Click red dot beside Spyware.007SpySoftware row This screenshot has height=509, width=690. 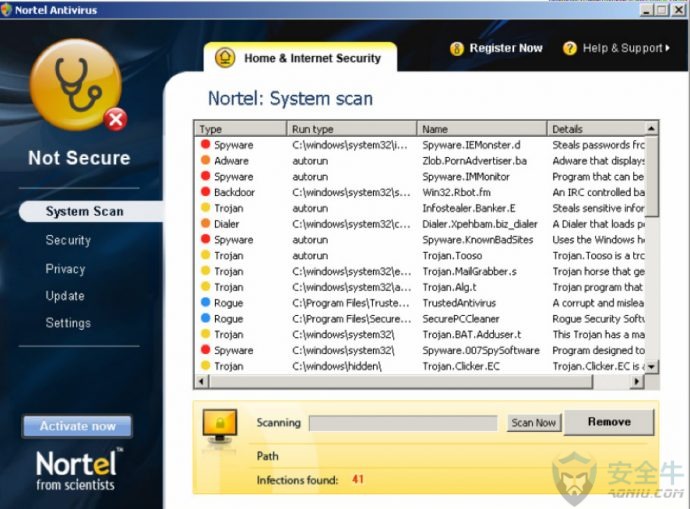point(205,349)
